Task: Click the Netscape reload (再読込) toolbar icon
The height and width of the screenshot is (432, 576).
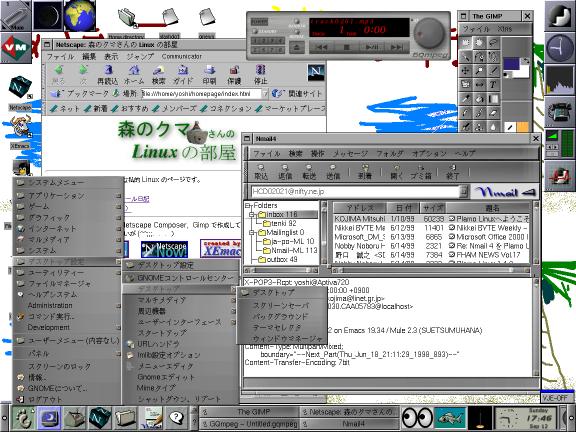Action: point(107,75)
